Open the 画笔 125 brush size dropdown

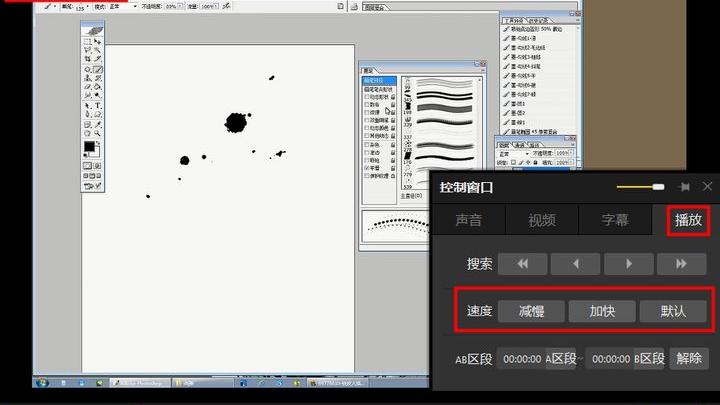click(x=88, y=6)
